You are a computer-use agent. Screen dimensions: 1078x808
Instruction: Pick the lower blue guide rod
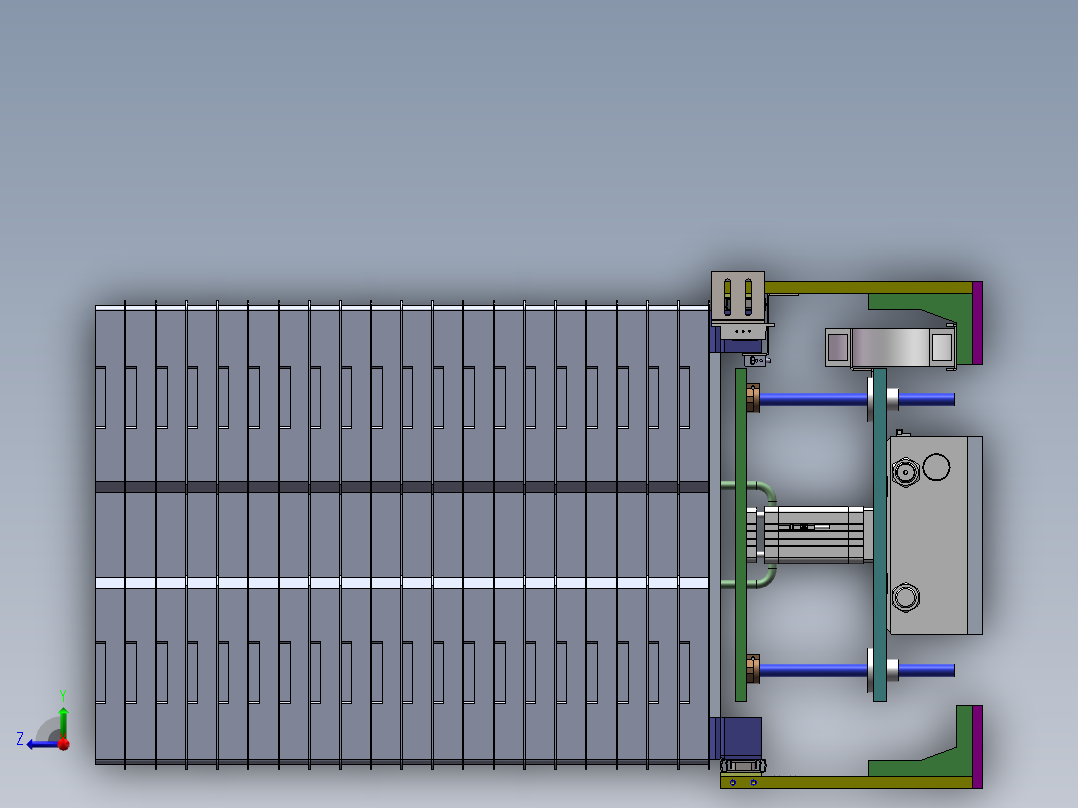[x=856, y=670]
